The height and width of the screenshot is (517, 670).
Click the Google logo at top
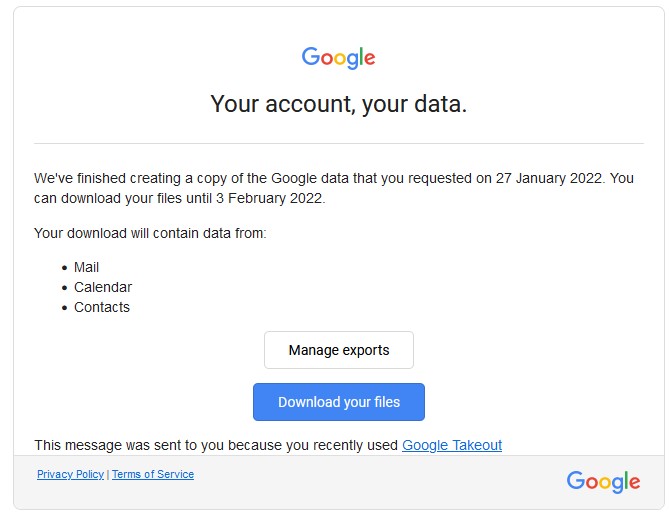pyautogui.click(x=338, y=58)
